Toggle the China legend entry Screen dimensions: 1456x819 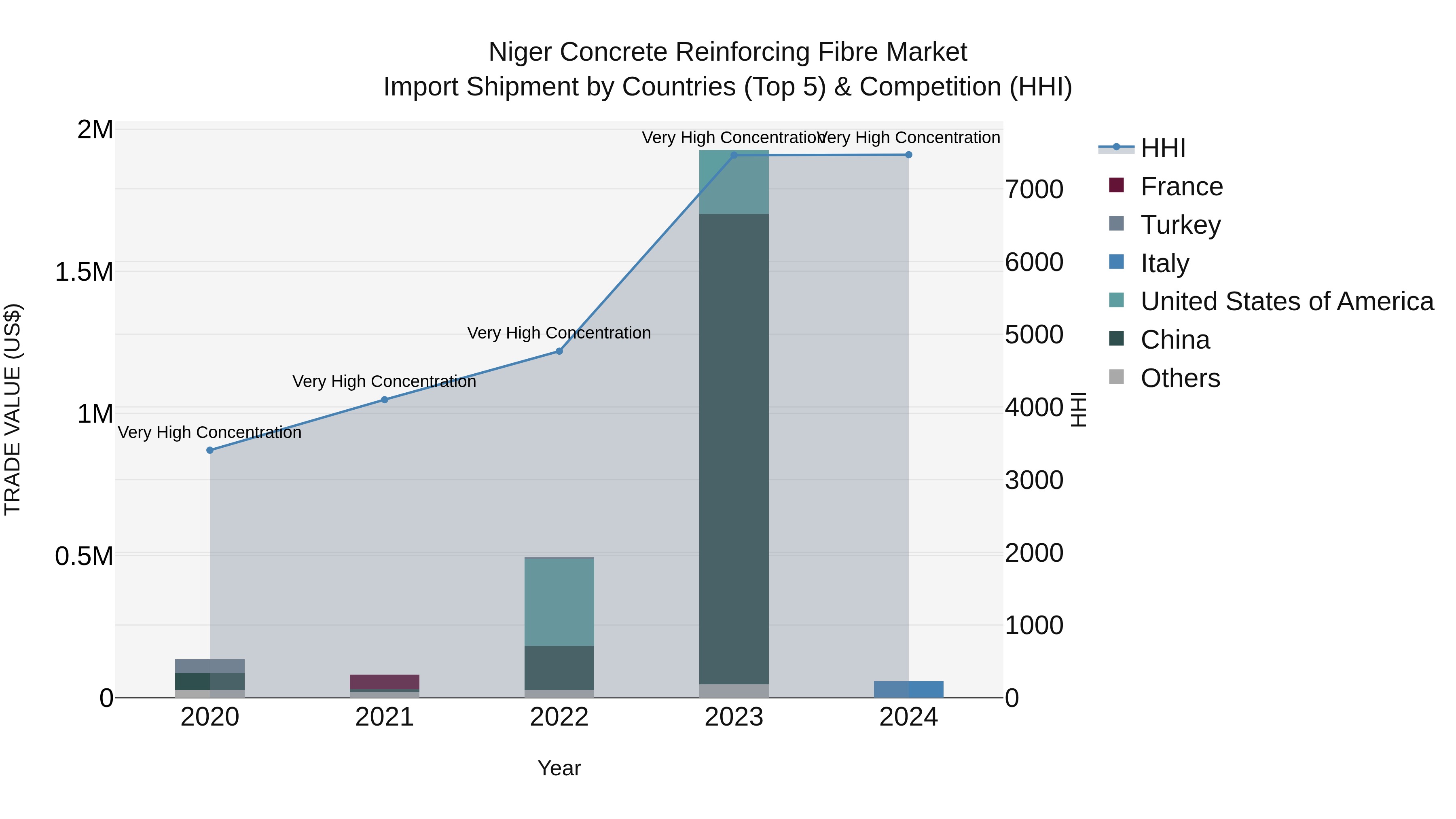tap(1159, 340)
